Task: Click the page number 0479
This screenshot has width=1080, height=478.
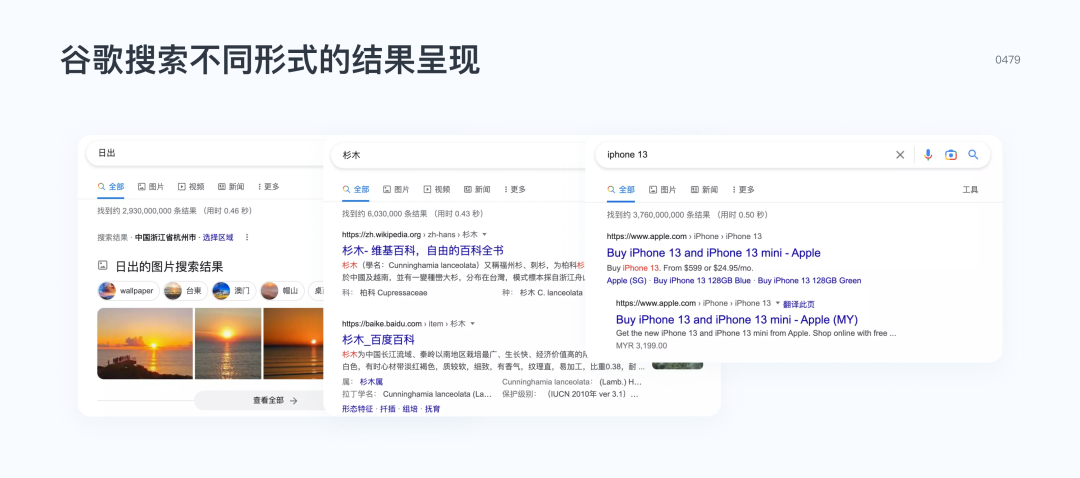Action: [1008, 60]
